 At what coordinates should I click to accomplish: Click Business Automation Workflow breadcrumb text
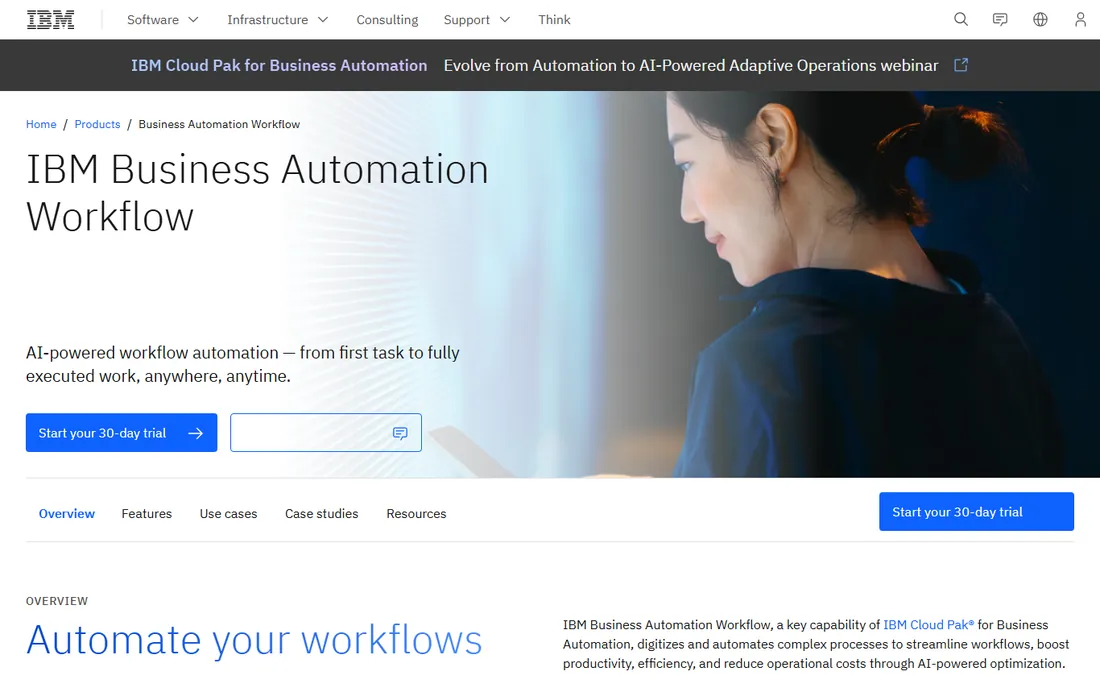[x=219, y=124]
